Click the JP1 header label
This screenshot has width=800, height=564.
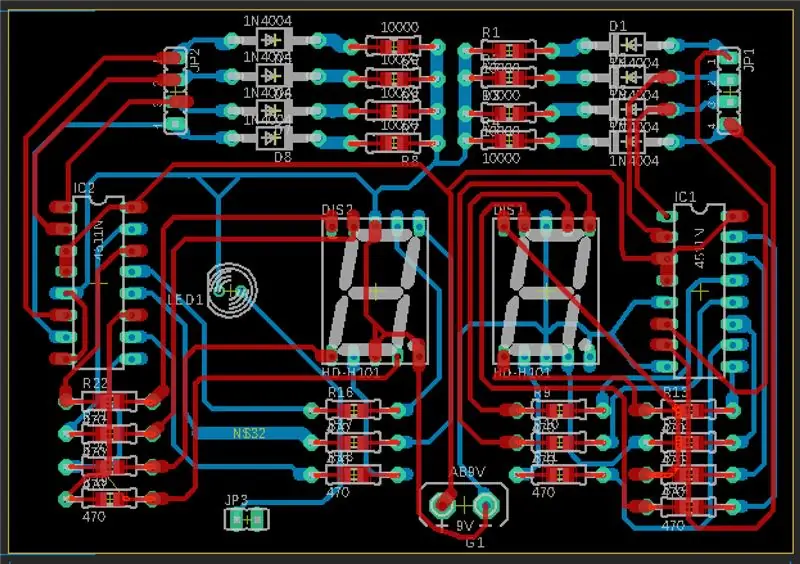tap(749, 60)
